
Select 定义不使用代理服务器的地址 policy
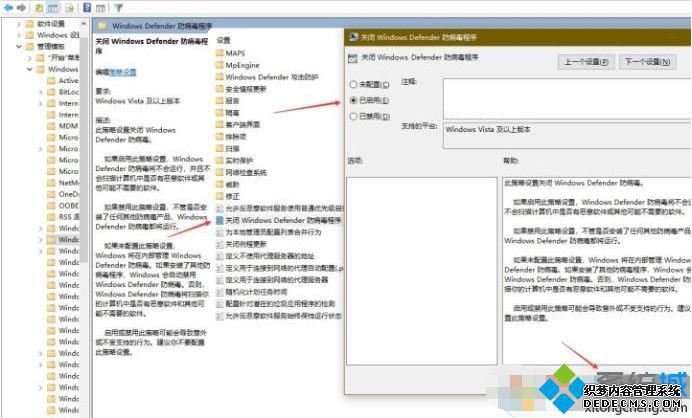(265, 256)
